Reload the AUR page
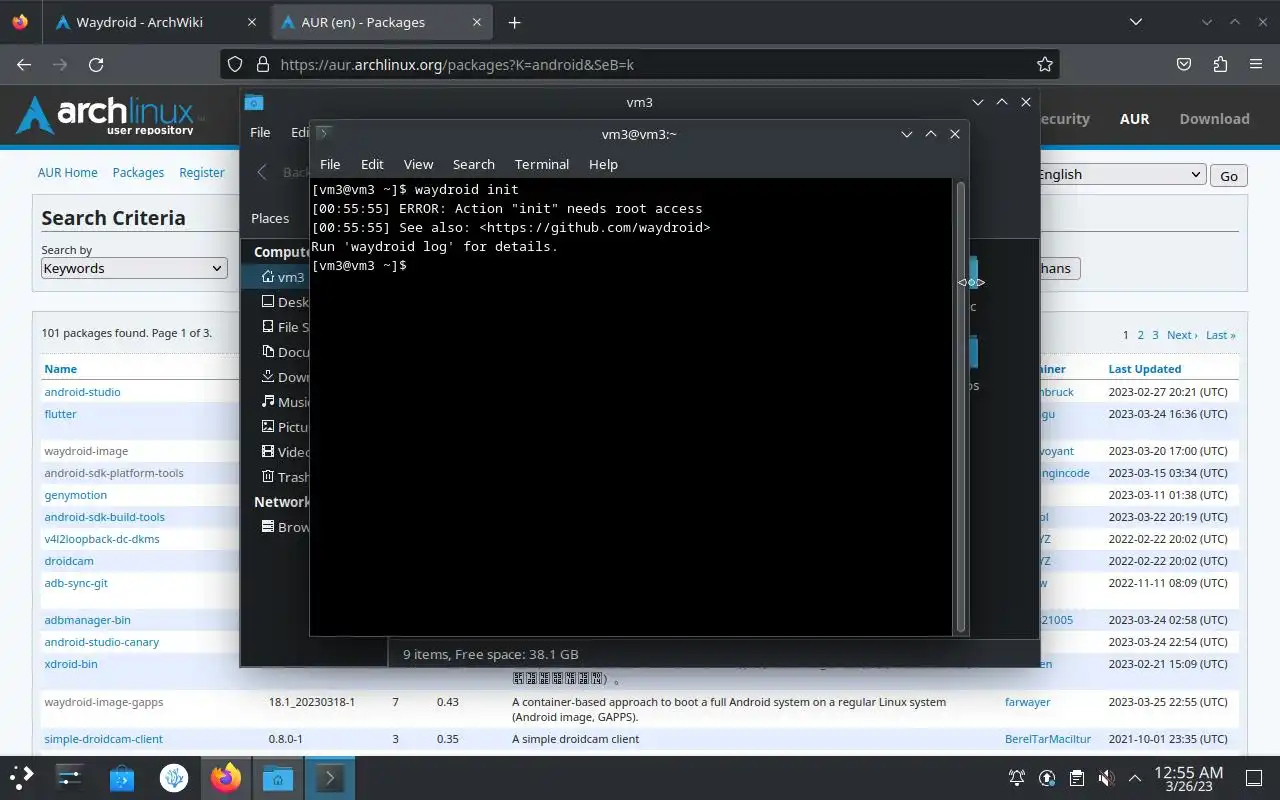Image resolution: width=1280 pixels, height=800 pixels. point(96,64)
